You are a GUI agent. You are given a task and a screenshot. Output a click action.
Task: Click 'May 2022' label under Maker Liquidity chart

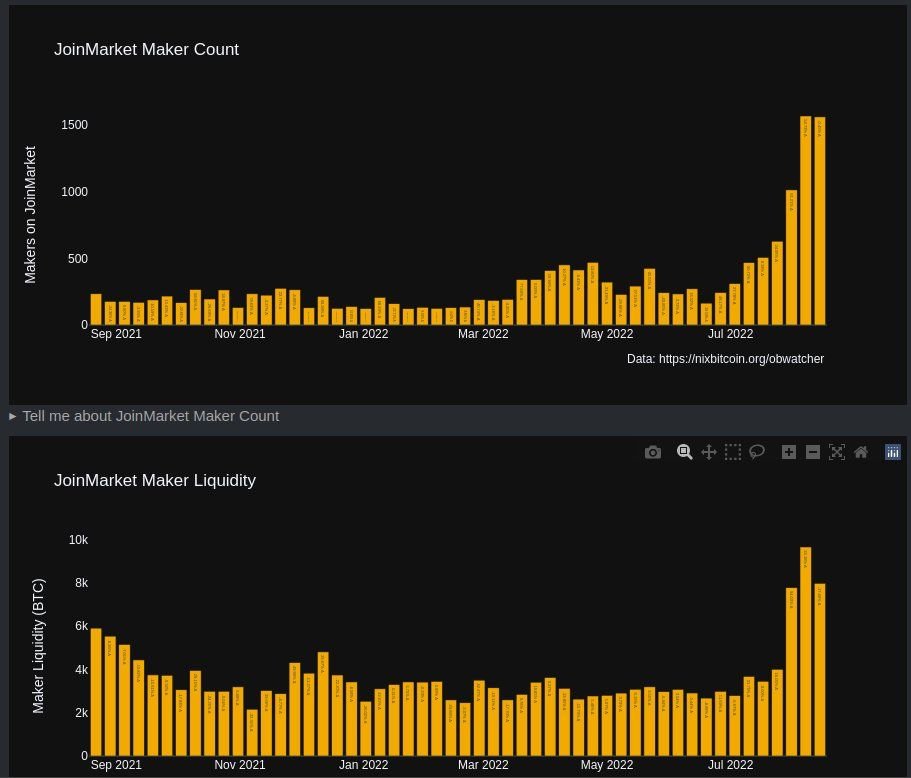(x=607, y=765)
